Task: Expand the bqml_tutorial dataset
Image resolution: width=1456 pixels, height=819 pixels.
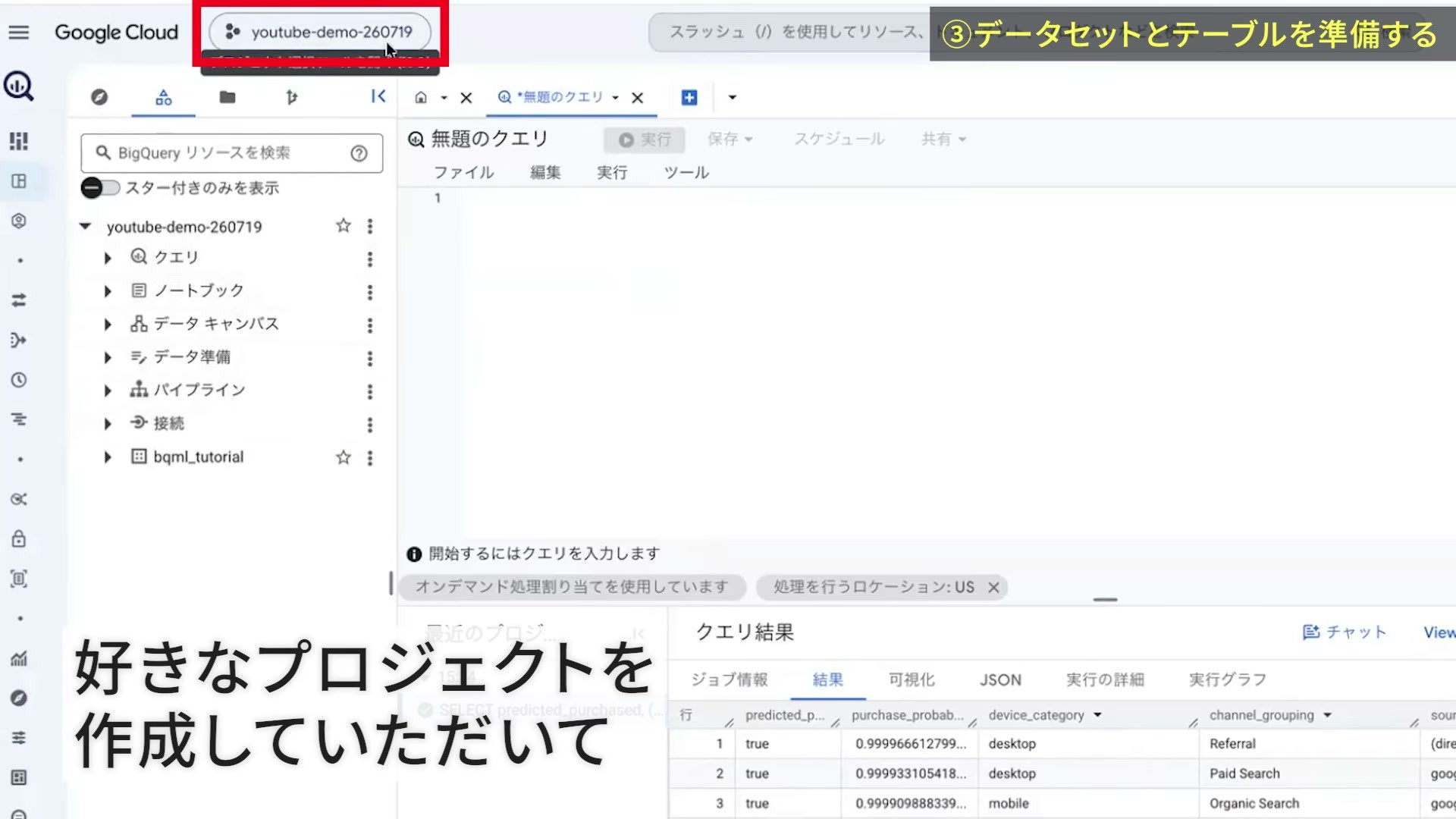Action: (108, 457)
